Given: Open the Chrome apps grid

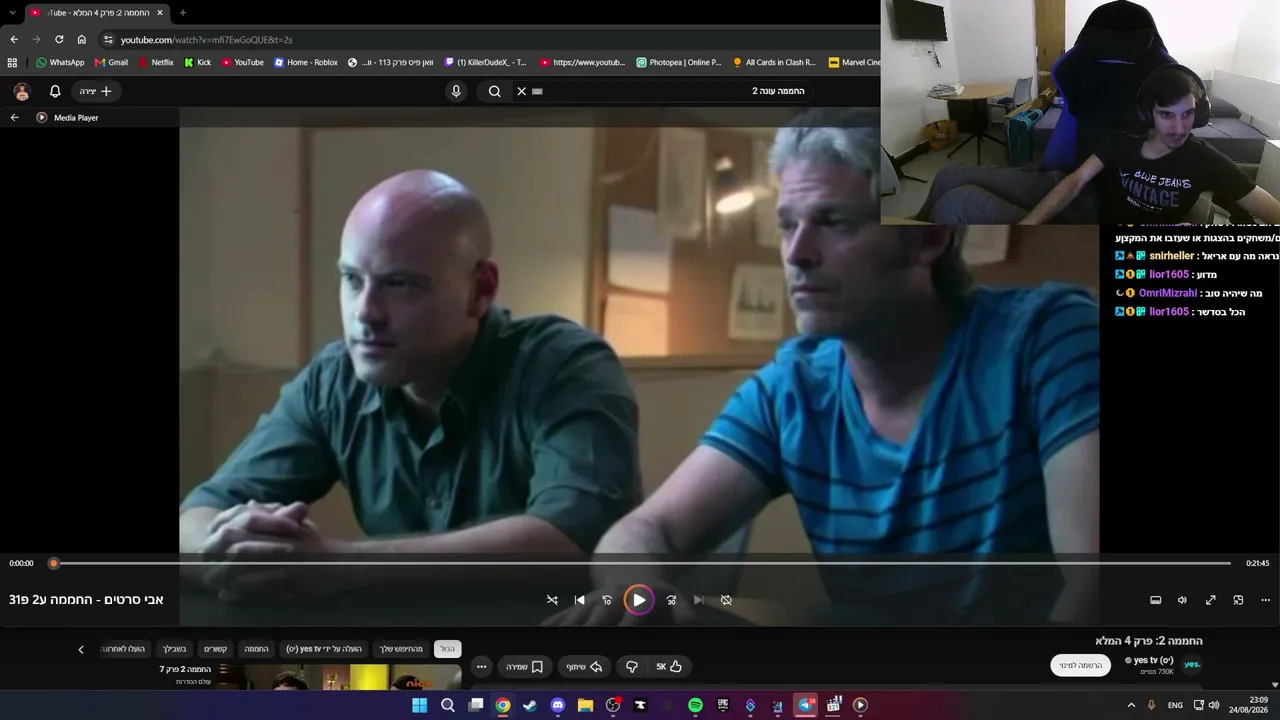Looking at the screenshot, I should coord(12,62).
